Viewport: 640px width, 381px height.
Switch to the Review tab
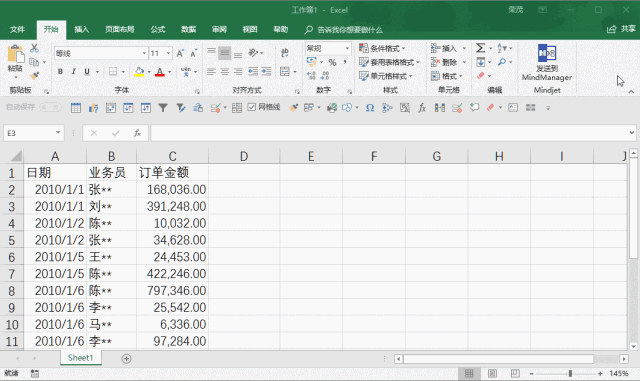[x=219, y=29]
